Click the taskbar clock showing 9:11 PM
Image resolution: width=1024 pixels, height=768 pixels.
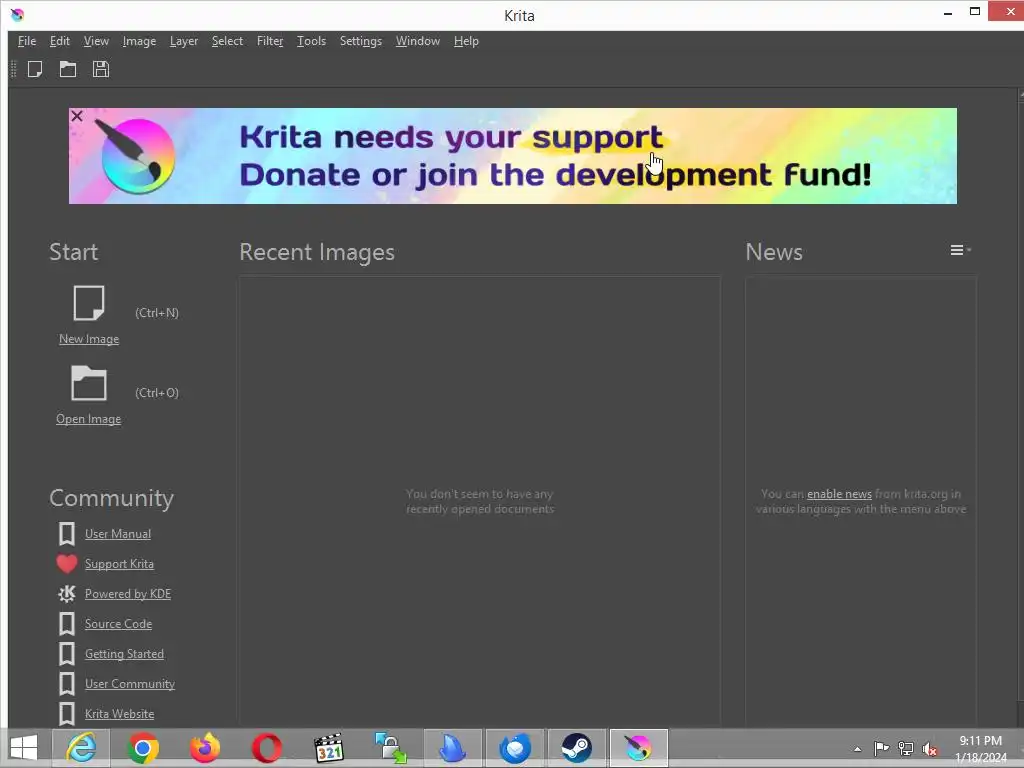click(981, 749)
